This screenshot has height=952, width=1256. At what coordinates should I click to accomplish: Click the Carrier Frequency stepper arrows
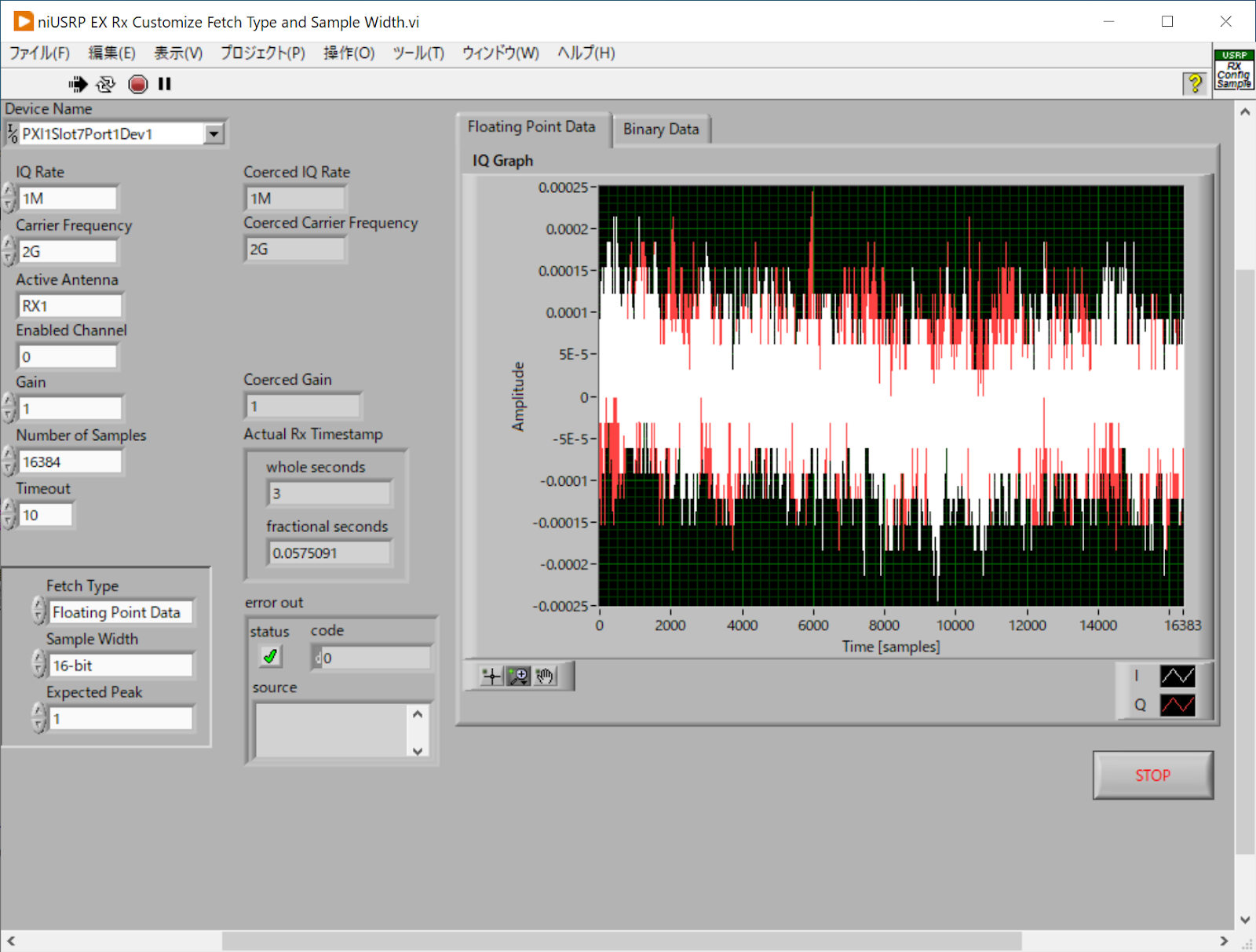(x=9, y=251)
